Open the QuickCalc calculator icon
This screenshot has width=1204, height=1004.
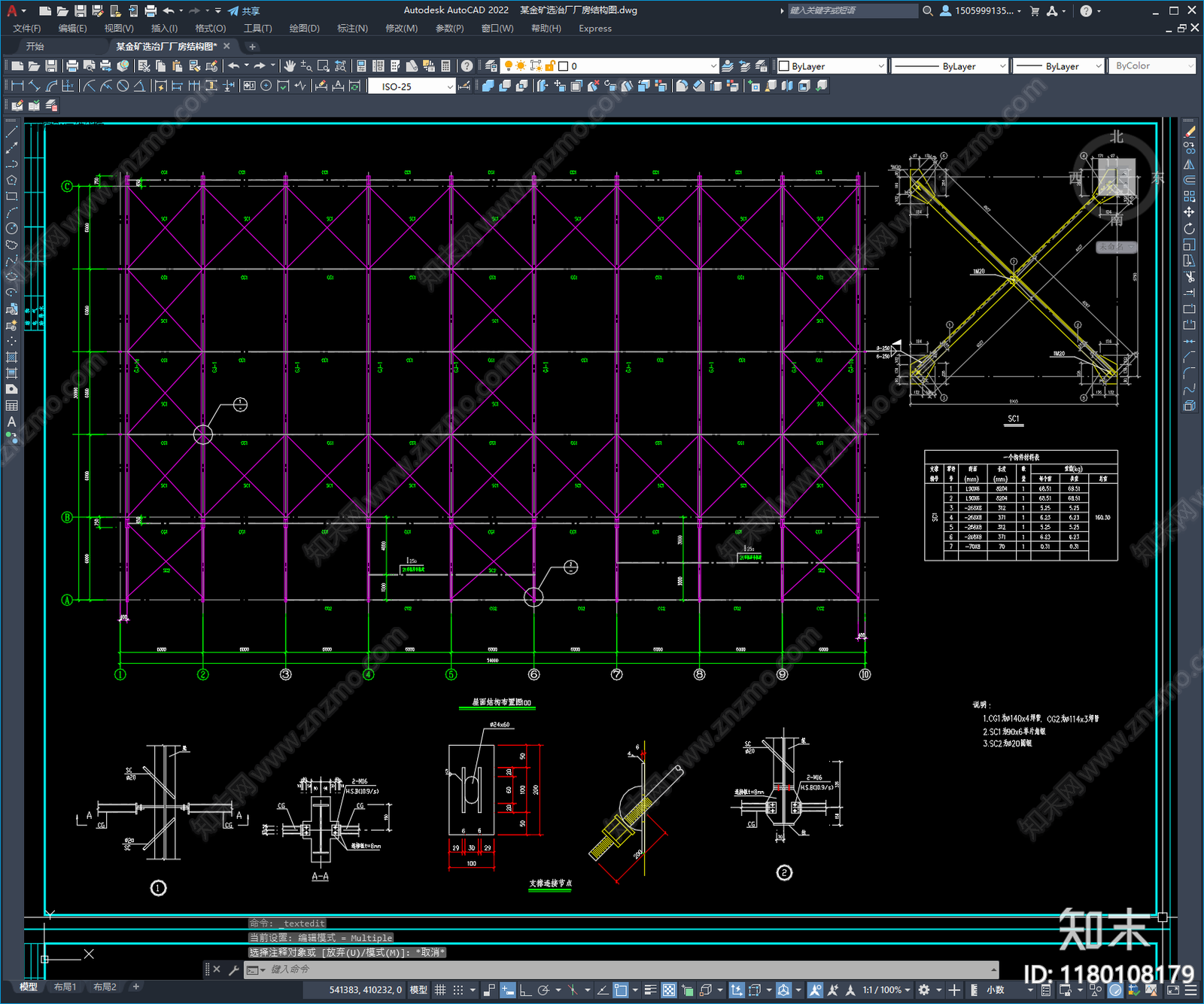pos(445,66)
